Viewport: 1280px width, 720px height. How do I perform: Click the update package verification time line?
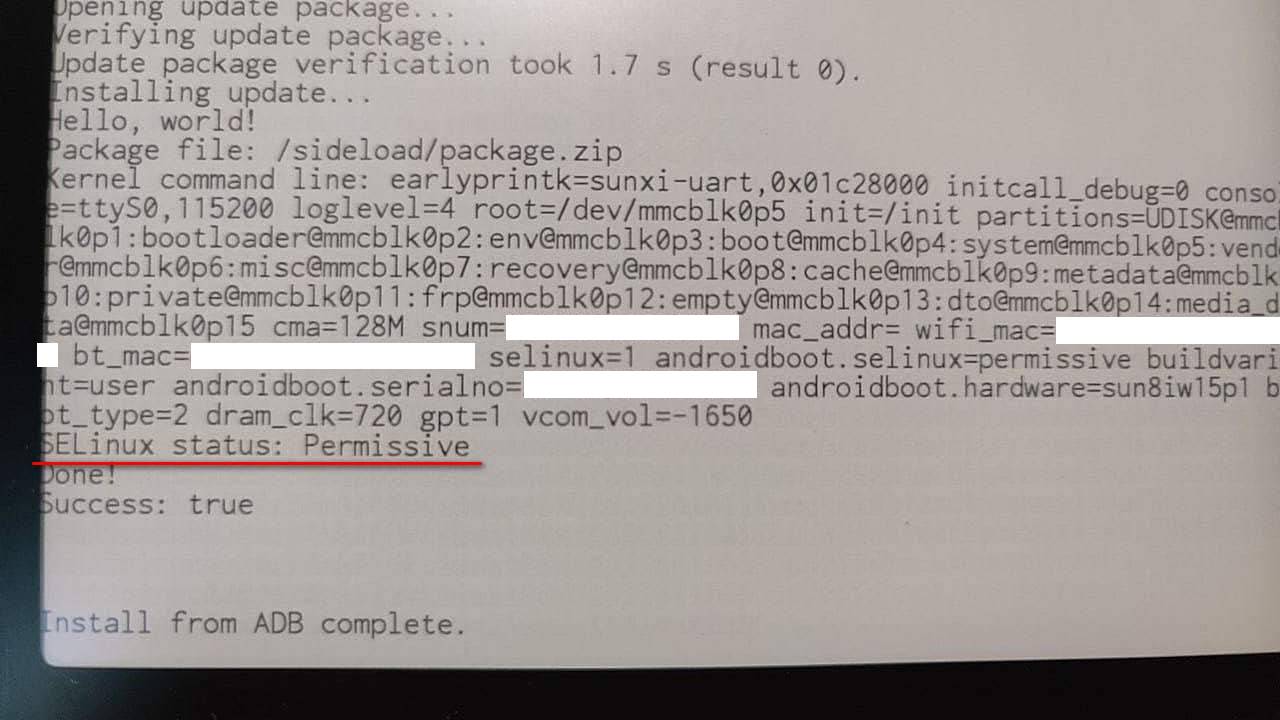coord(456,66)
